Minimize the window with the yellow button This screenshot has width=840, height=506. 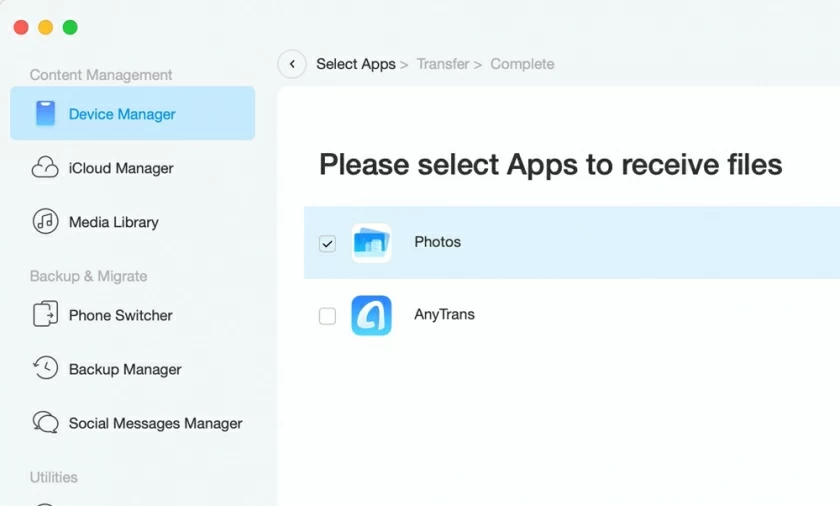pyautogui.click(x=45, y=27)
